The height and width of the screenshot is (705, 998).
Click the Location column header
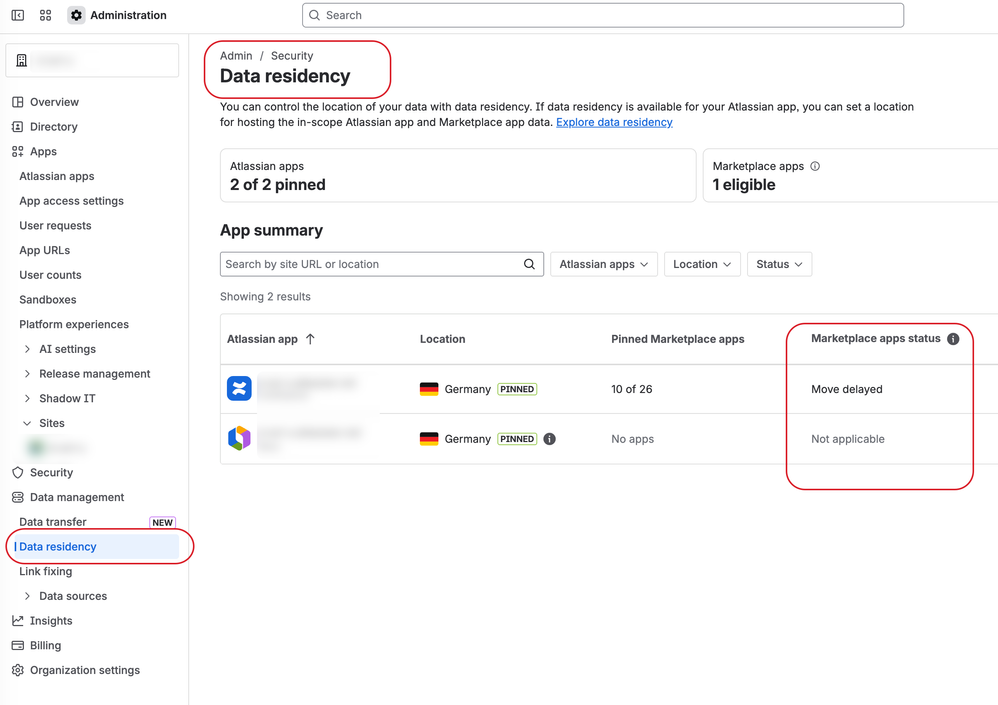442,339
